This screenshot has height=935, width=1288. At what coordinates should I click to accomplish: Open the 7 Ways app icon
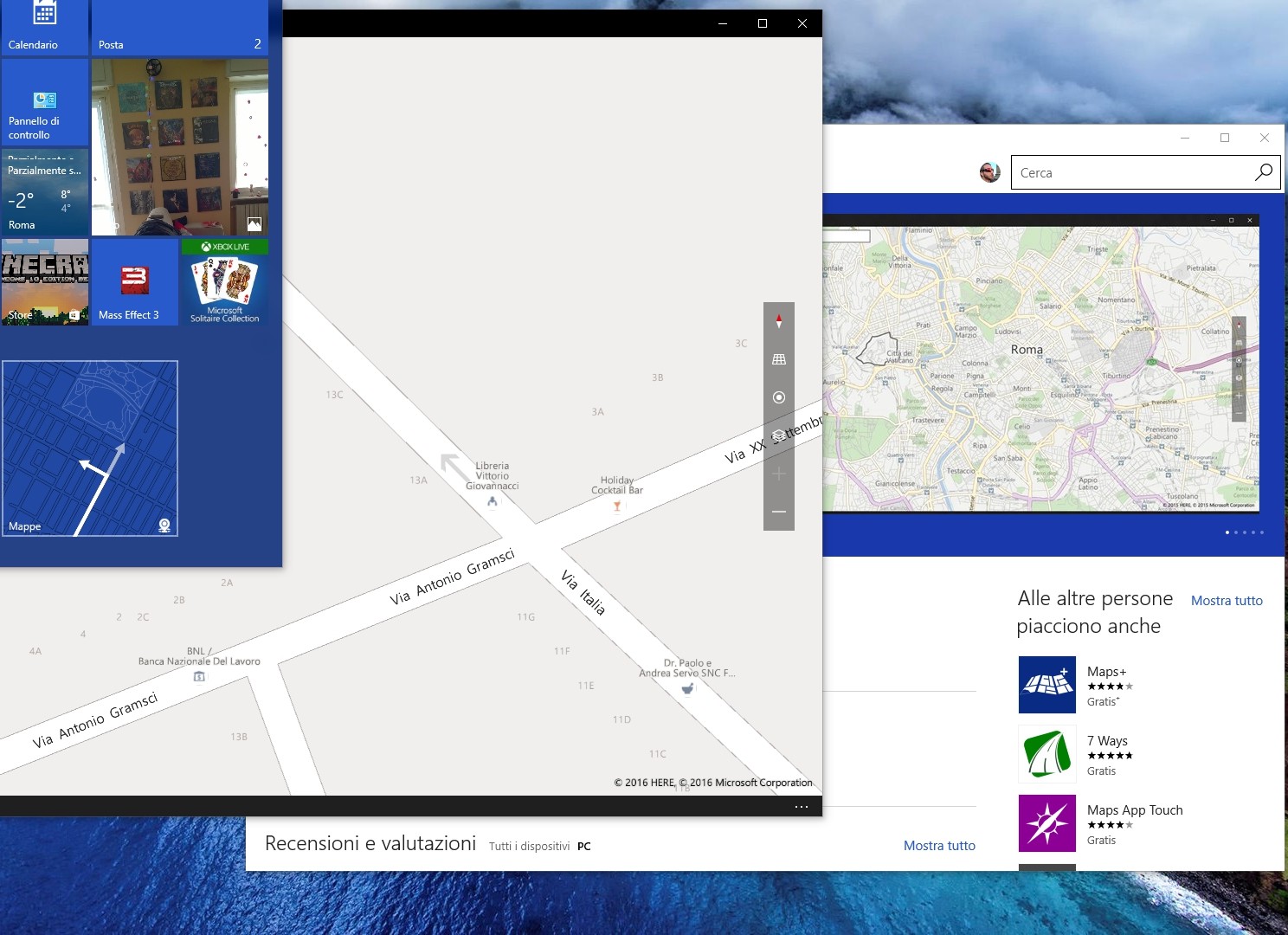tap(1047, 754)
